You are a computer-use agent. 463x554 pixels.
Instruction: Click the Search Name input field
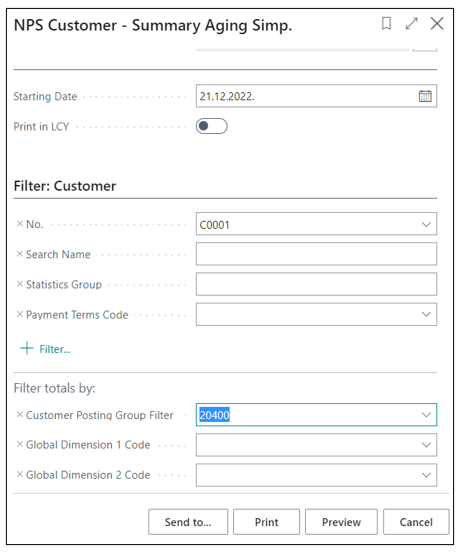pos(316,254)
